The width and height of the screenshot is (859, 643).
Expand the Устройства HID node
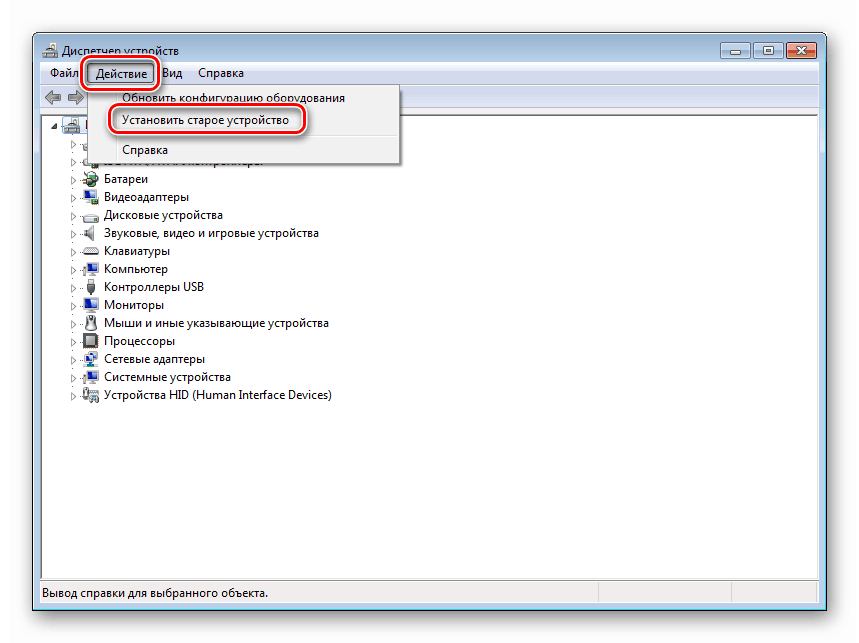point(73,396)
